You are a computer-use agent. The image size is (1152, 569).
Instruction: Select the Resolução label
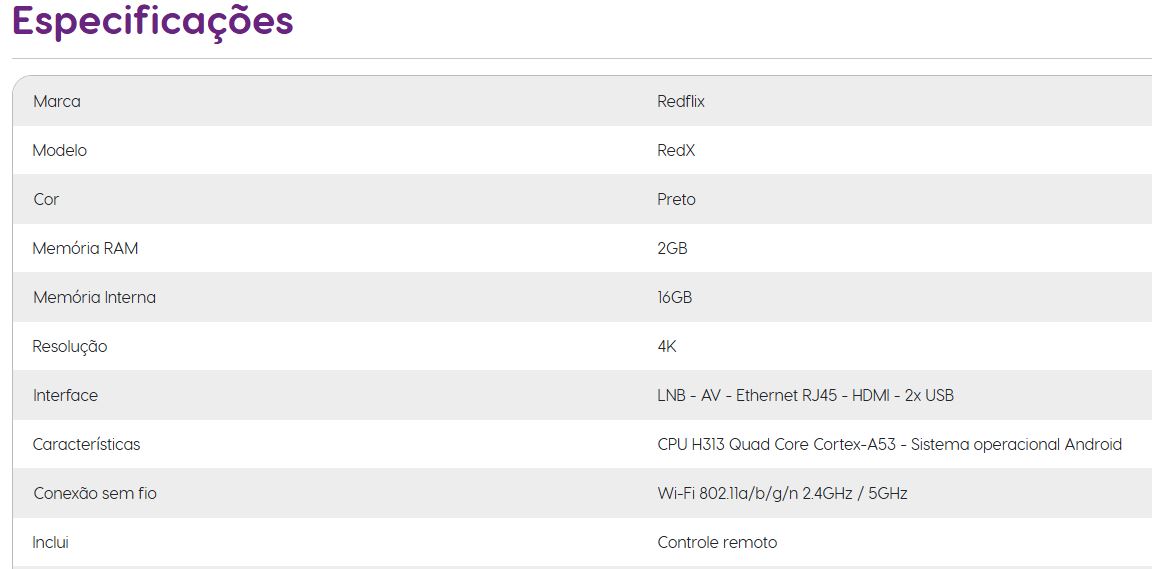tap(70, 346)
